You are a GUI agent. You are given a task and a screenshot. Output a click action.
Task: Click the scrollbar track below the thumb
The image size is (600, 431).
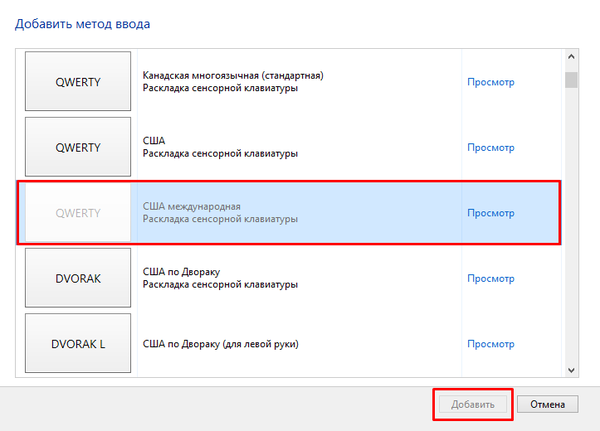coord(571,226)
